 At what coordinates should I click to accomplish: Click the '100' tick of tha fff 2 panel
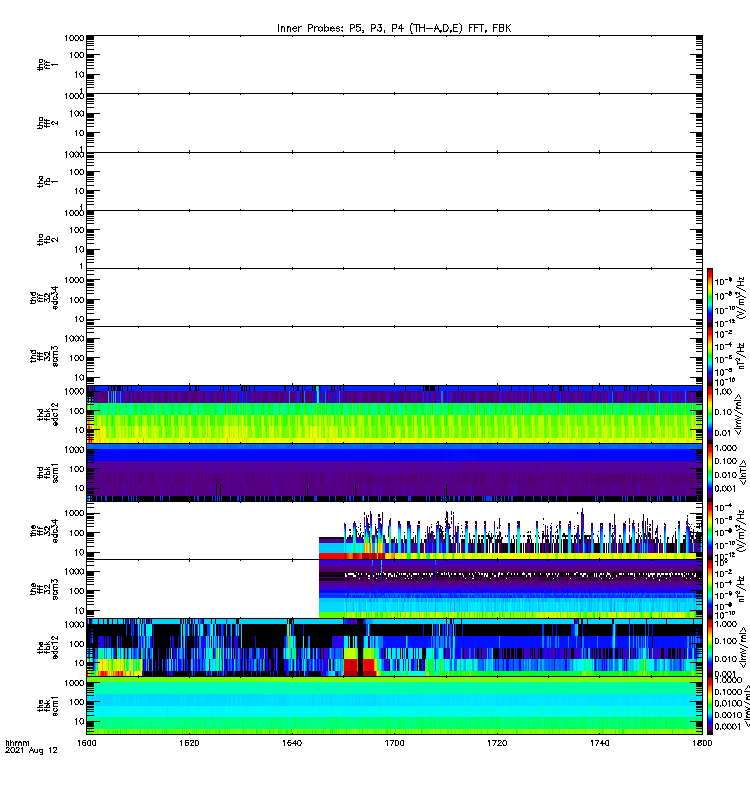[77, 113]
